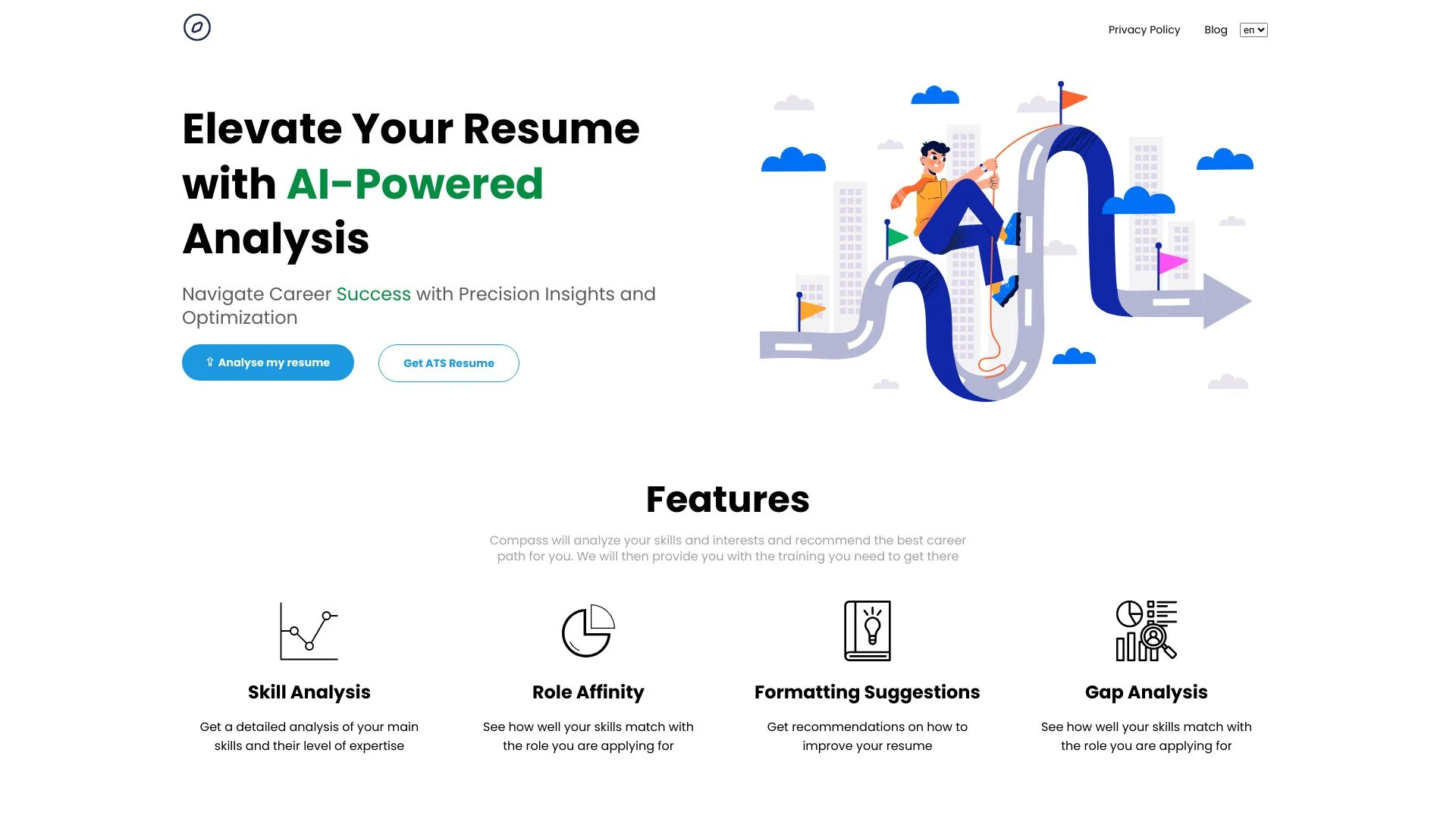Viewport: 1456px width, 819px height.
Task: Click the Role Affinity pie chart icon
Action: pyautogui.click(x=588, y=629)
